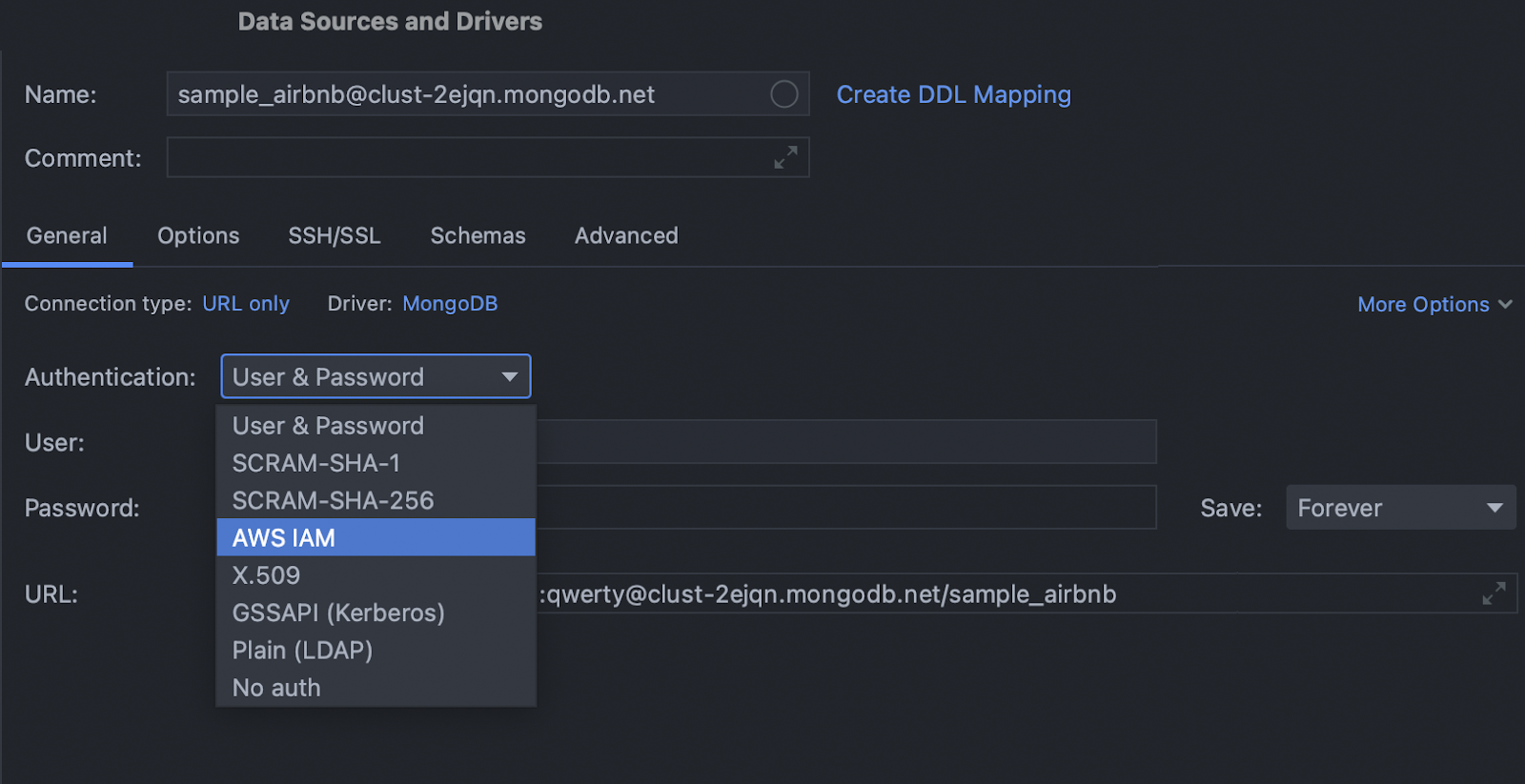Click the MongoDB driver link
The height and width of the screenshot is (784, 1525).
pyautogui.click(x=450, y=304)
